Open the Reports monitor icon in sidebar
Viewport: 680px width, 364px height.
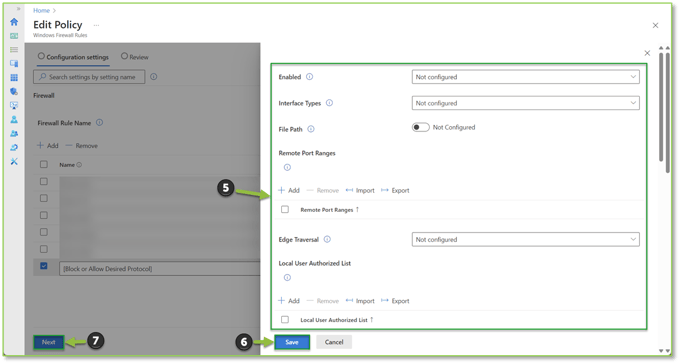click(14, 105)
